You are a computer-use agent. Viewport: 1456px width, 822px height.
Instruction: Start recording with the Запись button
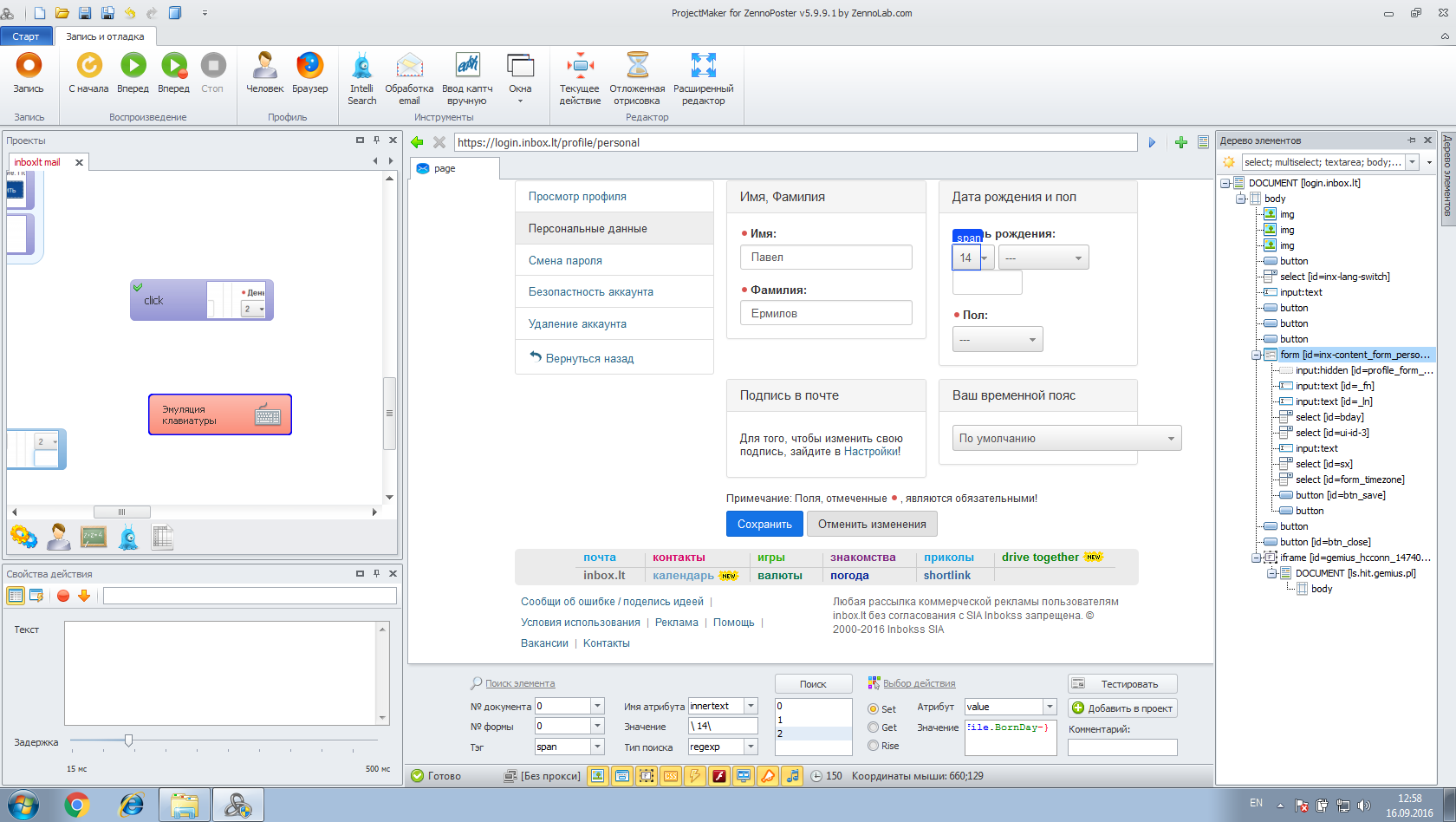point(29,73)
